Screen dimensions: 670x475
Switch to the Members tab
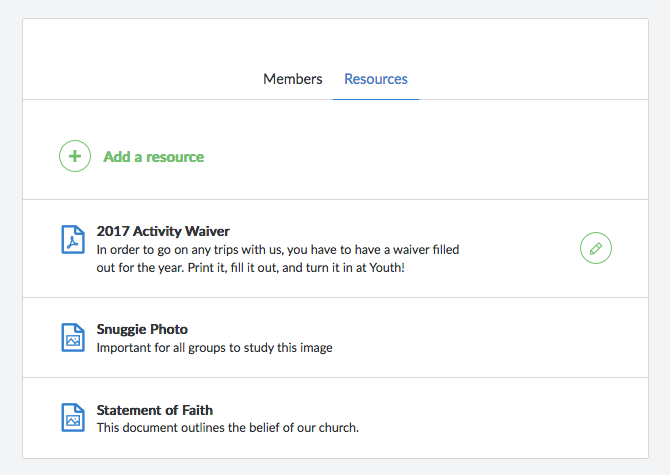coord(292,79)
